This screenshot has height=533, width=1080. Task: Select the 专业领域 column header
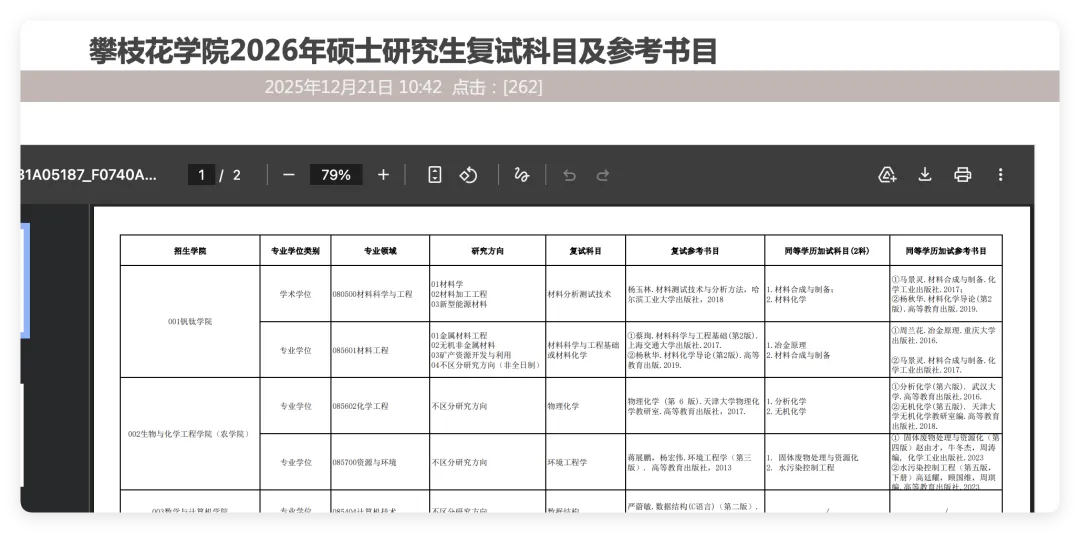point(380,251)
